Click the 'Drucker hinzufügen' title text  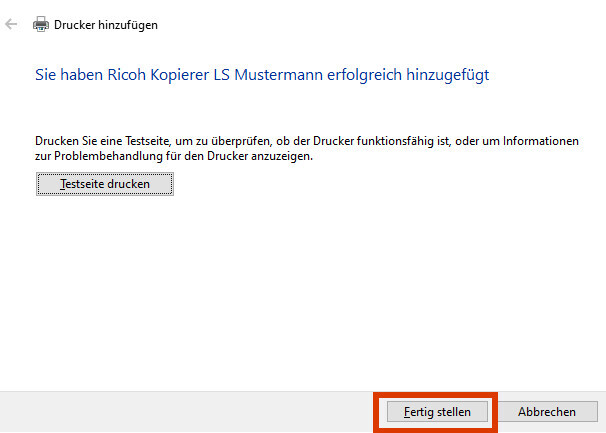coord(106,25)
